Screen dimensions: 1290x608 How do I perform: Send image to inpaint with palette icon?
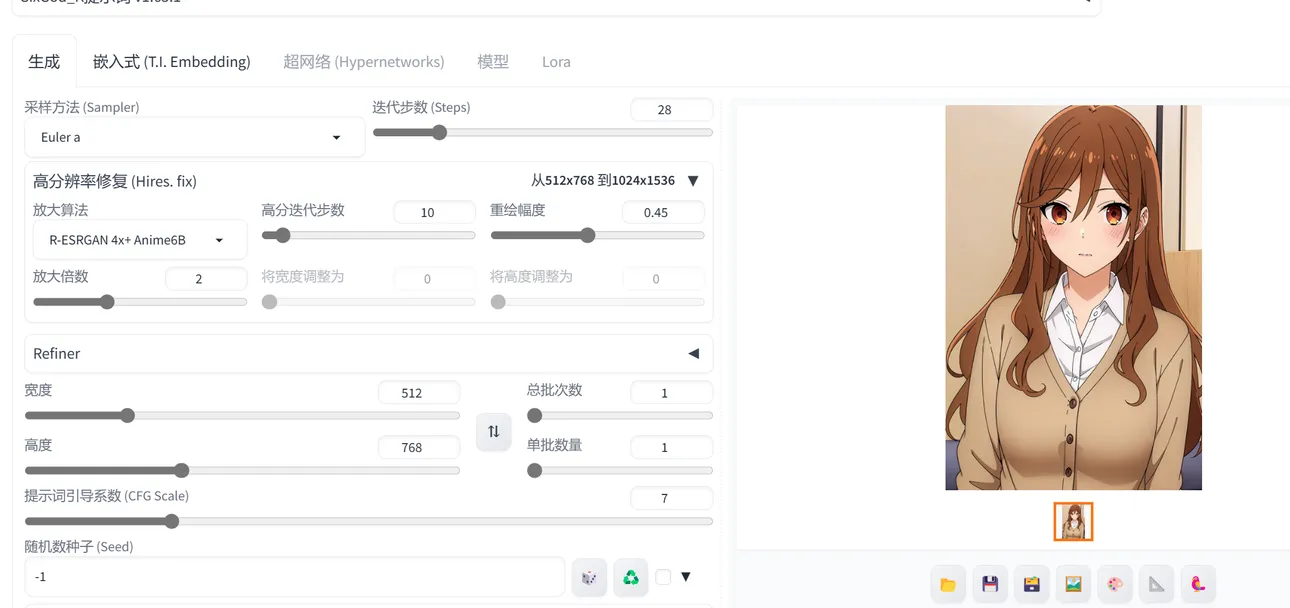click(x=1115, y=584)
